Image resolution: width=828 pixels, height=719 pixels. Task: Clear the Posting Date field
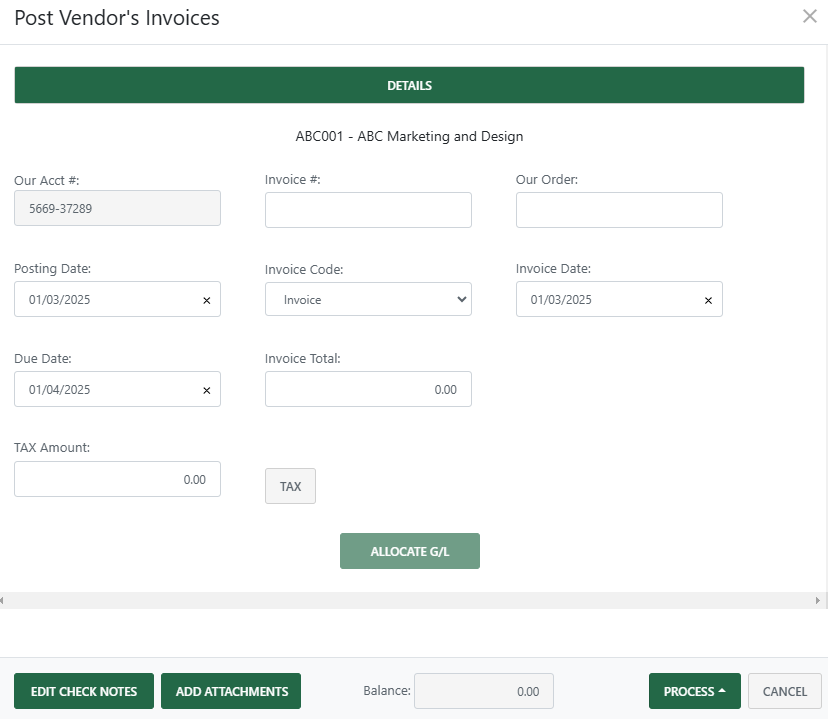206,299
